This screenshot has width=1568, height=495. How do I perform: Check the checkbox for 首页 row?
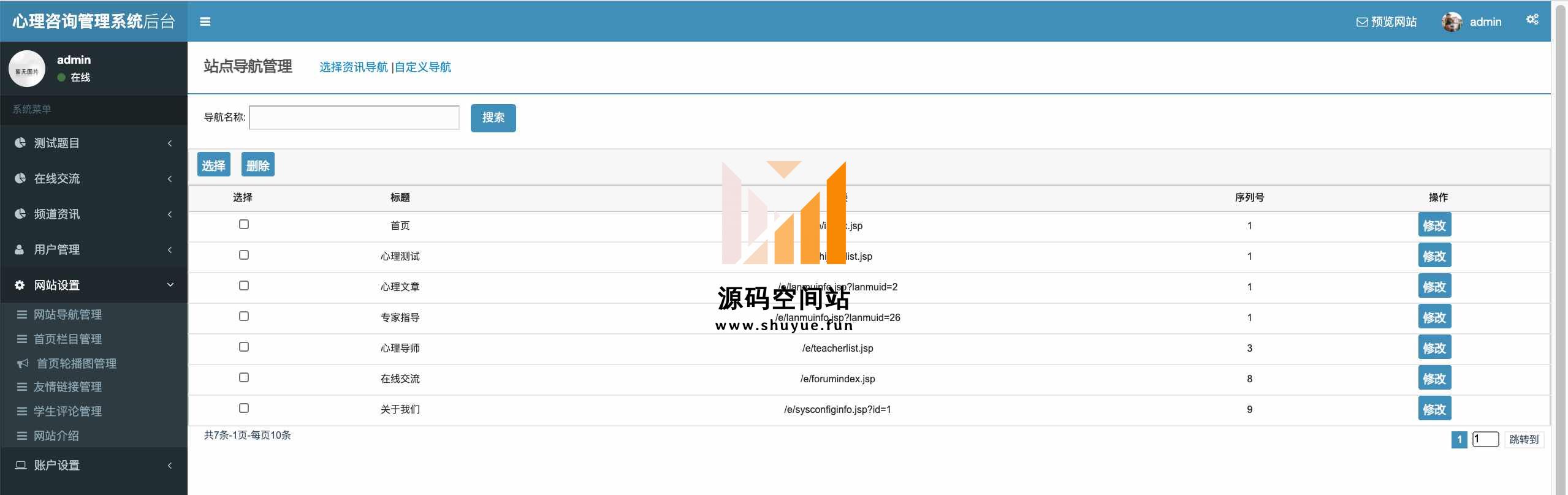click(244, 224)
